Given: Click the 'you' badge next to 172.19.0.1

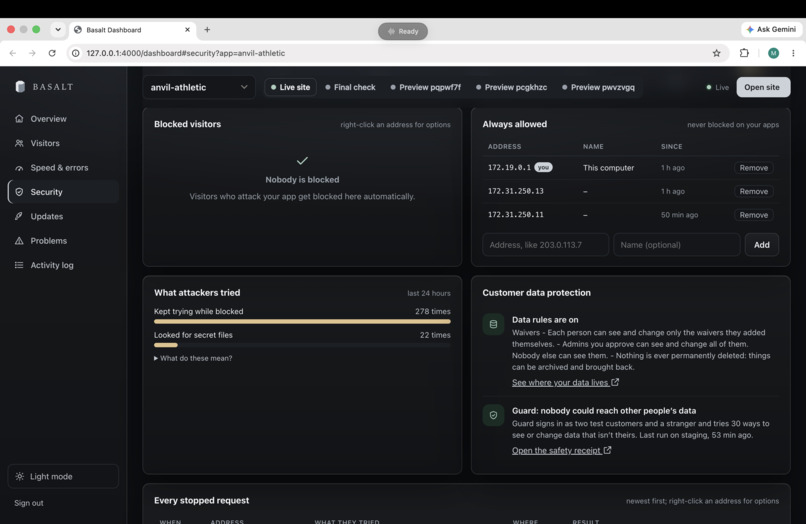Looking at the screenshot, I should pos(543,167).
